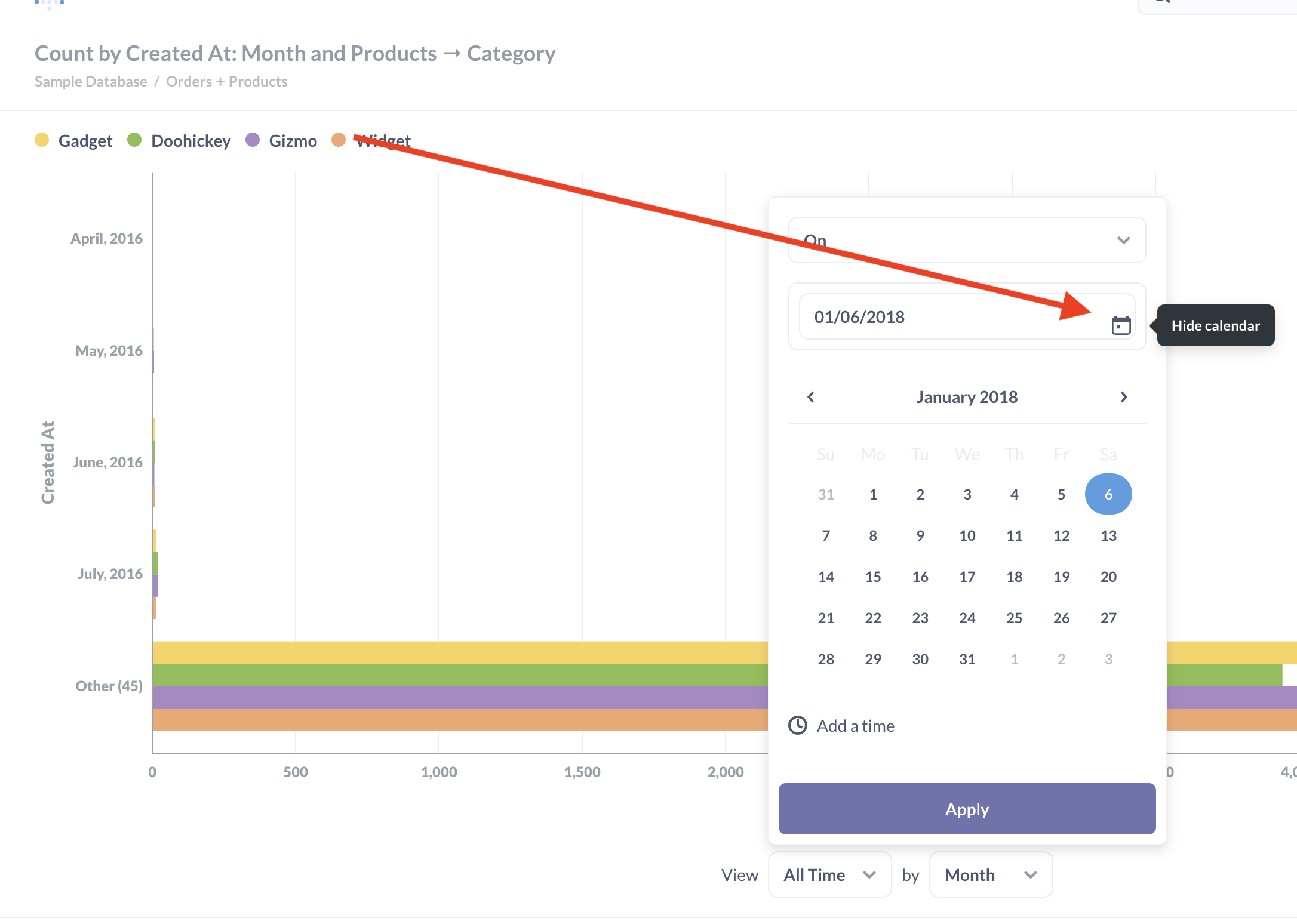Open the Month grouping dropdown
Image resolution: width=1297 pixels, height=924 pixels.
989,874
